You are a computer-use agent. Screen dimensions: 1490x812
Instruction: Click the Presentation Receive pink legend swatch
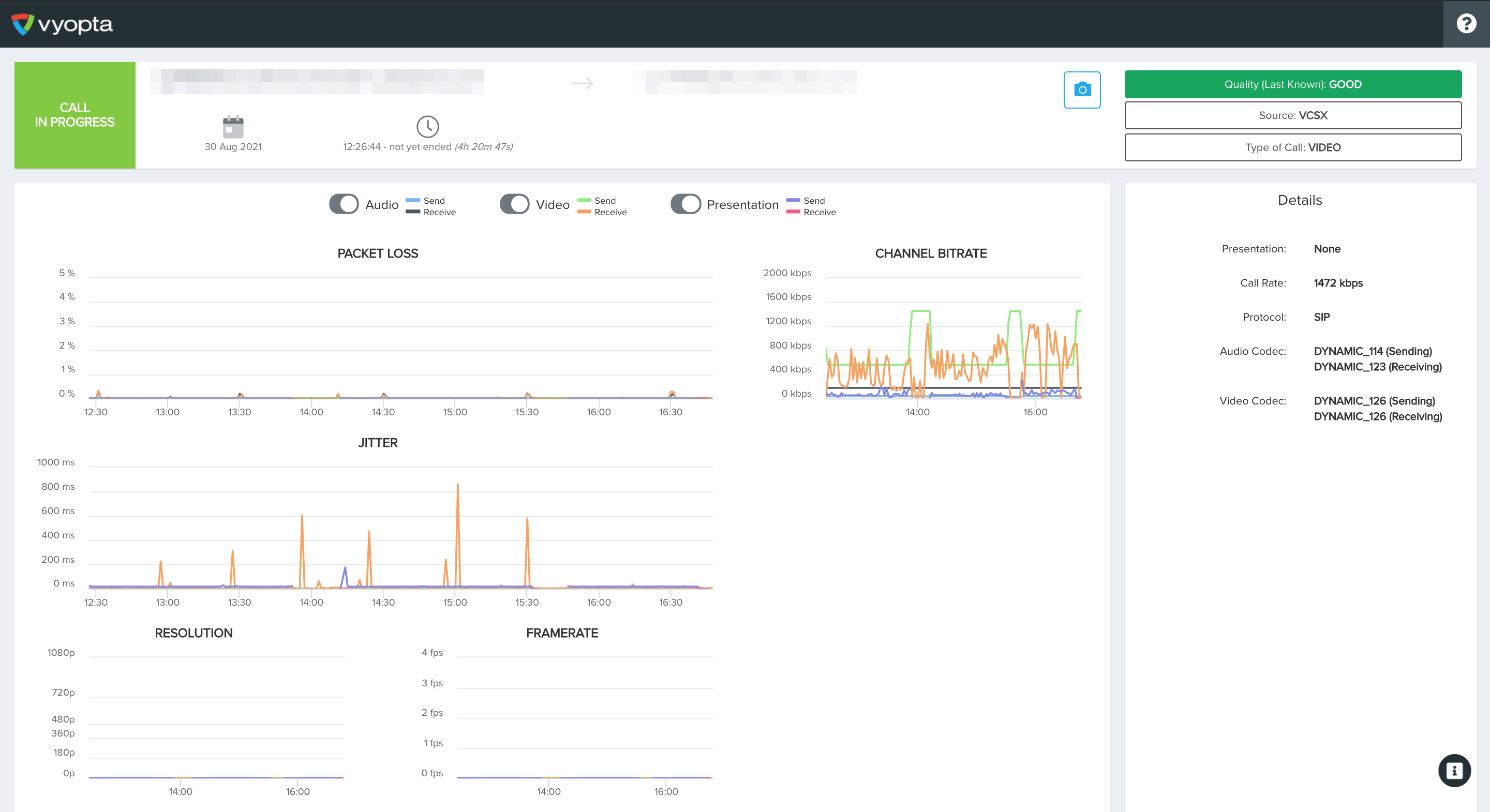[x=793, y=212]
